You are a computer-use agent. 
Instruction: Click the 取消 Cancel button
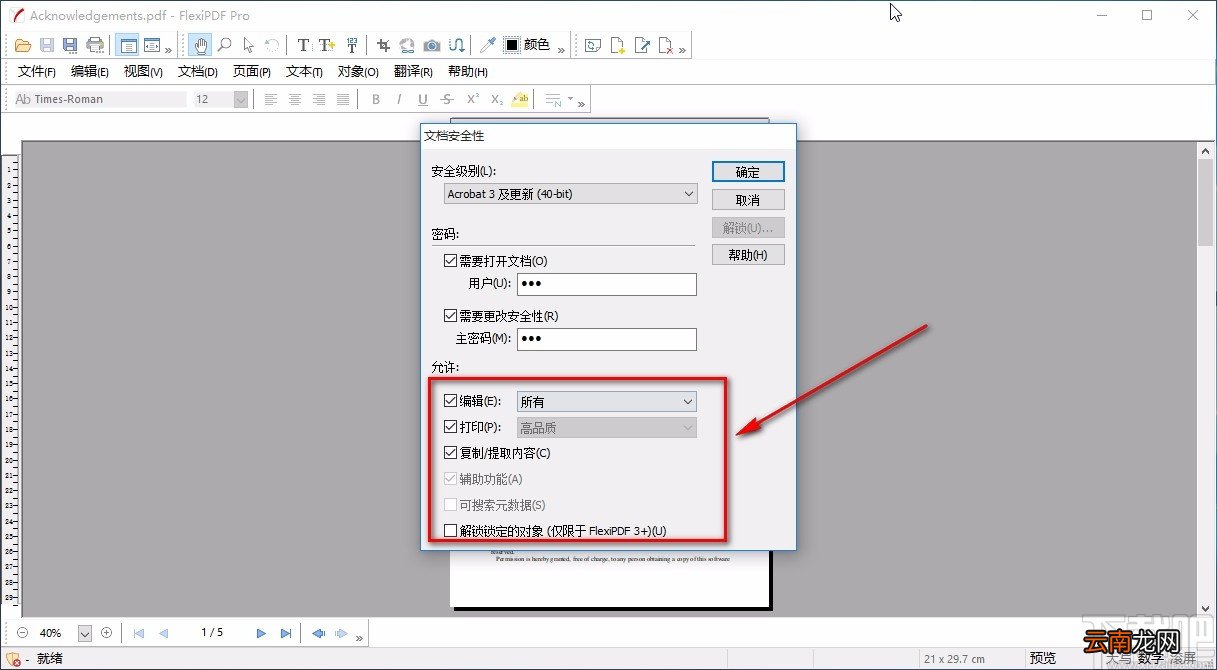[x=748, y=200]
